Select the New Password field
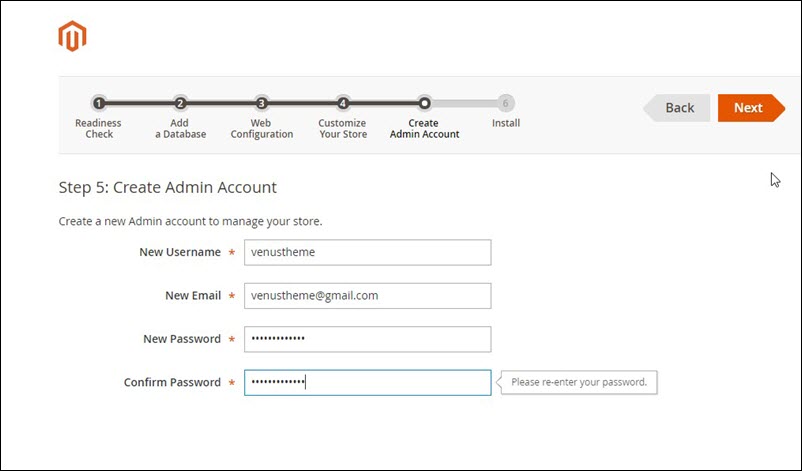The width and height of the screenshot is (802, 471). coord(367,339)
